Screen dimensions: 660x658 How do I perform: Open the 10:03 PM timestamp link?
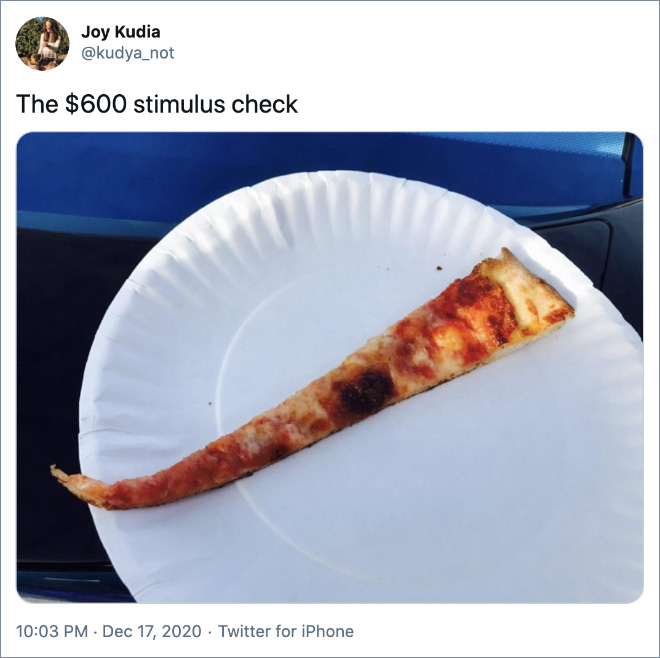pos(52,631)
